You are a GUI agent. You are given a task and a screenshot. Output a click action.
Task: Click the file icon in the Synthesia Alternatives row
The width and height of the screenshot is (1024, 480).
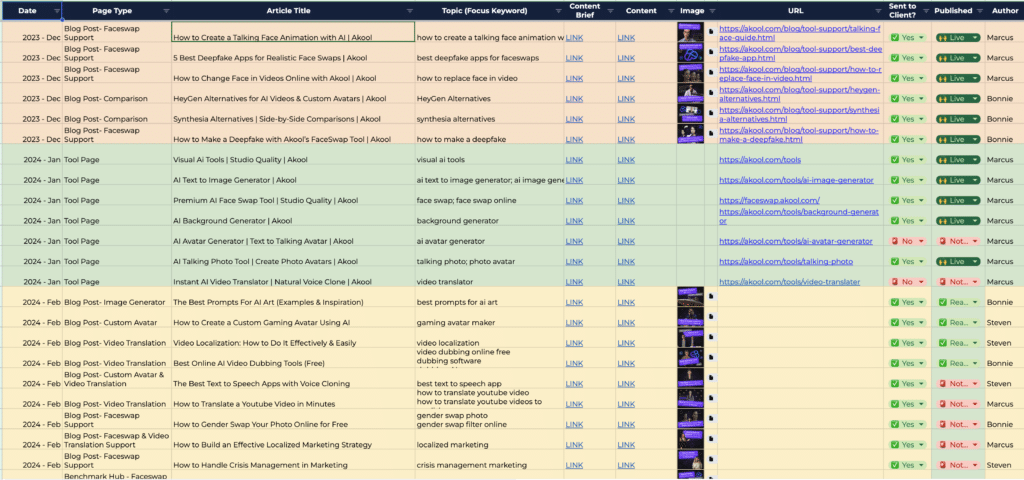click(711, 112)
